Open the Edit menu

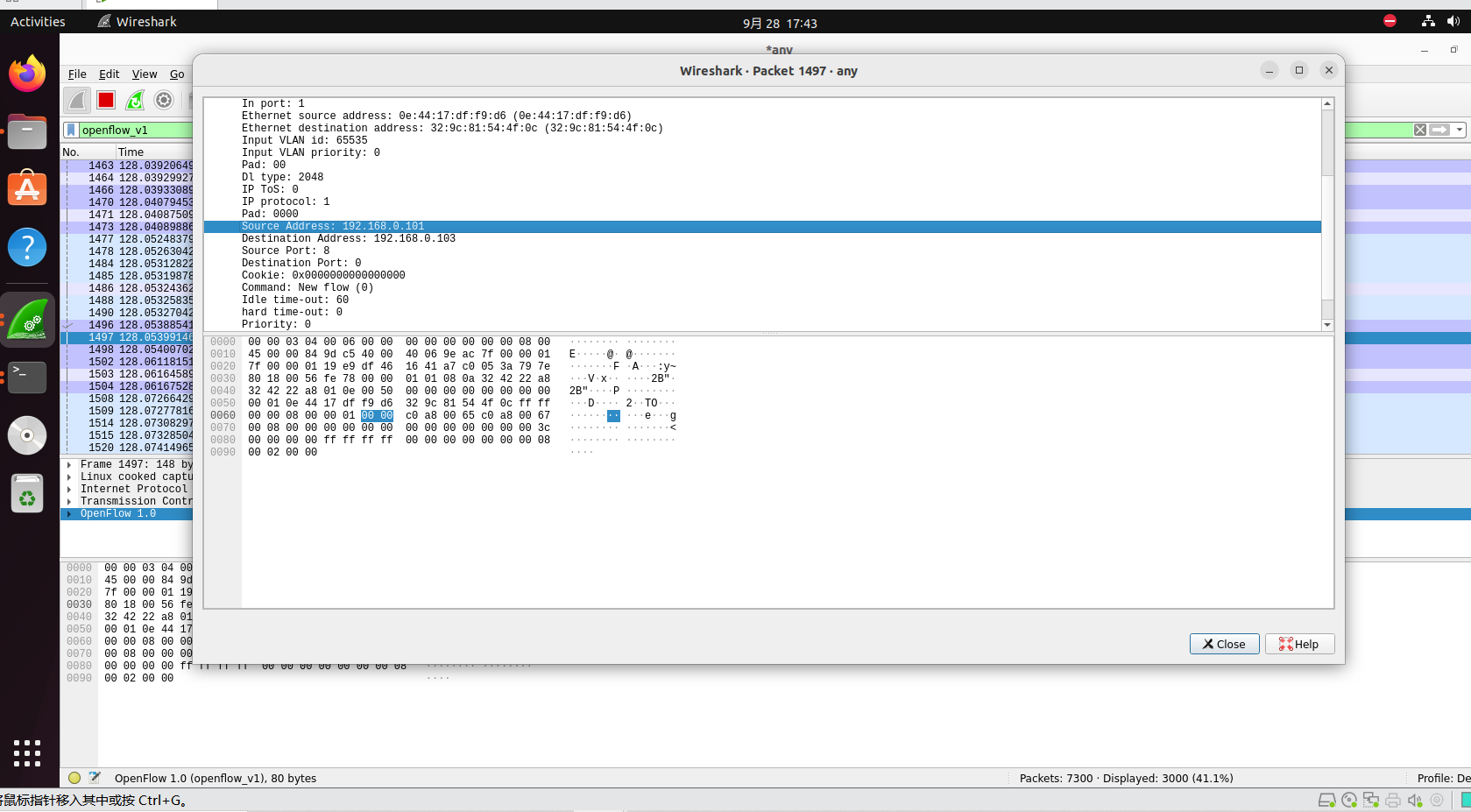tap(109, 74)
